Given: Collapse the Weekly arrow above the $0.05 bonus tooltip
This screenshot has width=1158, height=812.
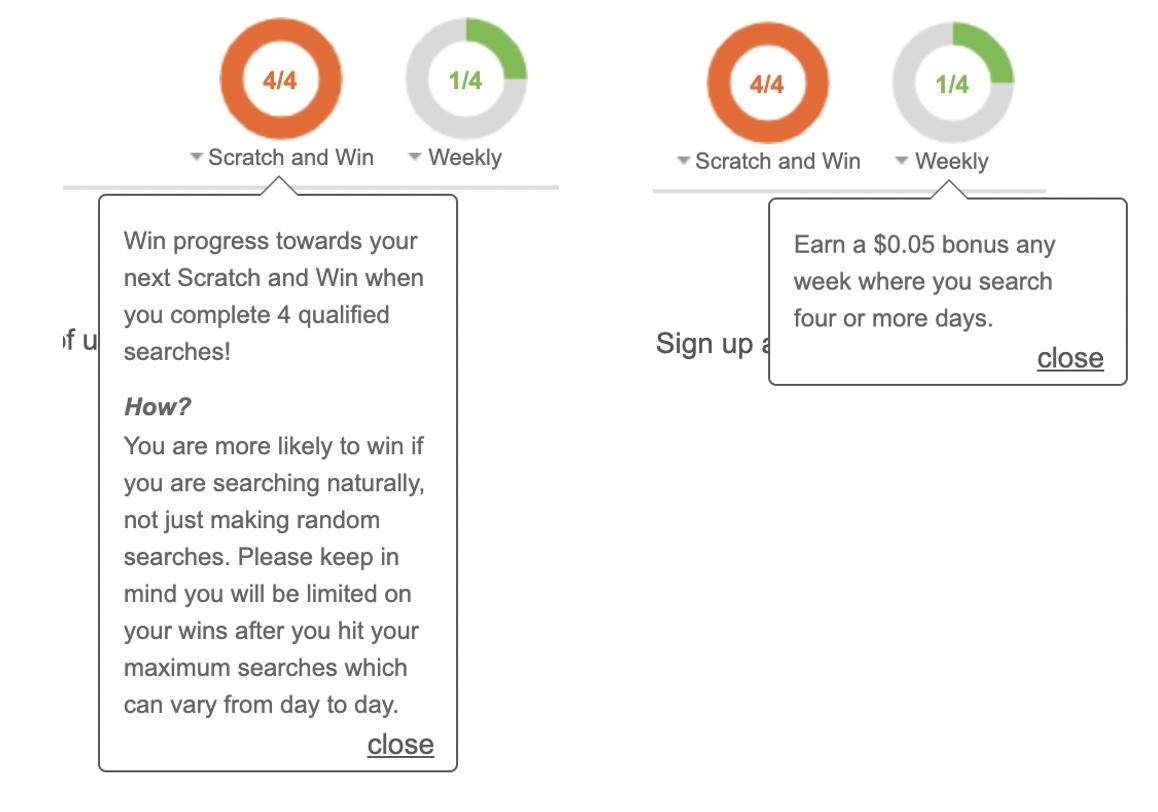Looking at the screenshot, I should click(902, 162).
